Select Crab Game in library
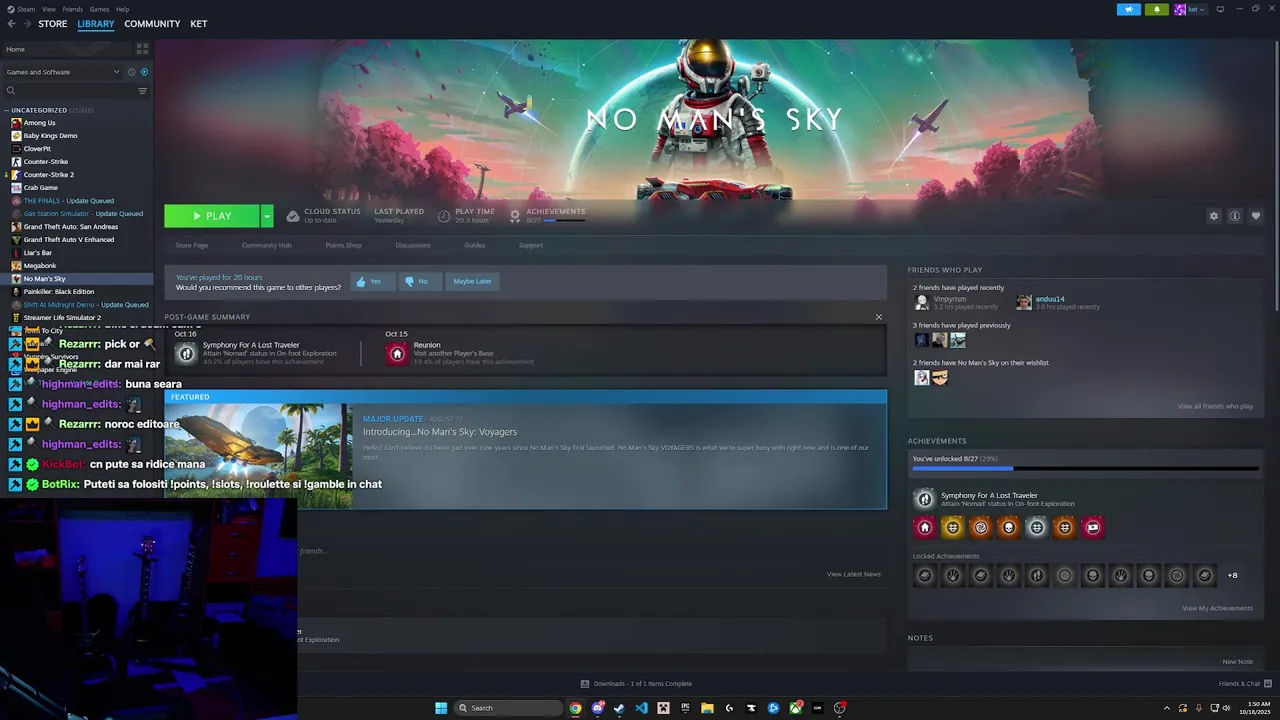The image size is (1280, 720). [x=40, y=188]
